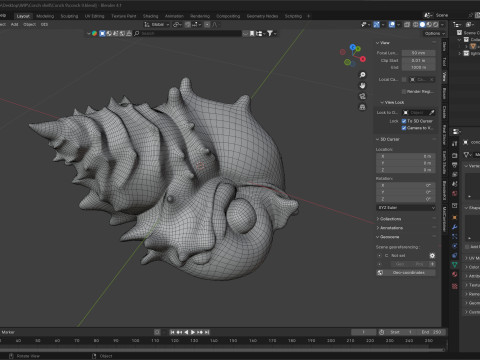480x360 pixels.
Task: Collapse the 3D Cursor panel
Action: 388,139
